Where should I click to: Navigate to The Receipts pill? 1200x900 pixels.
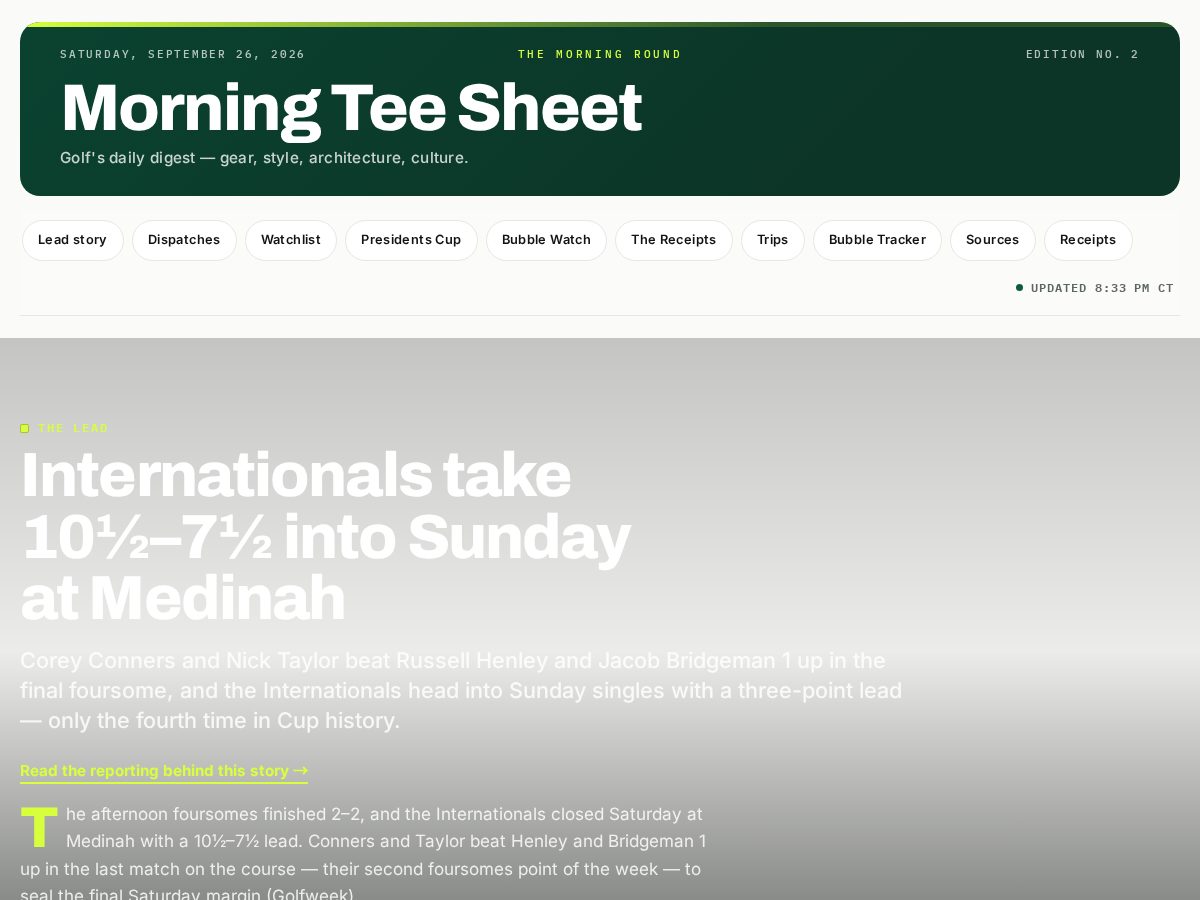pos(674,240)
